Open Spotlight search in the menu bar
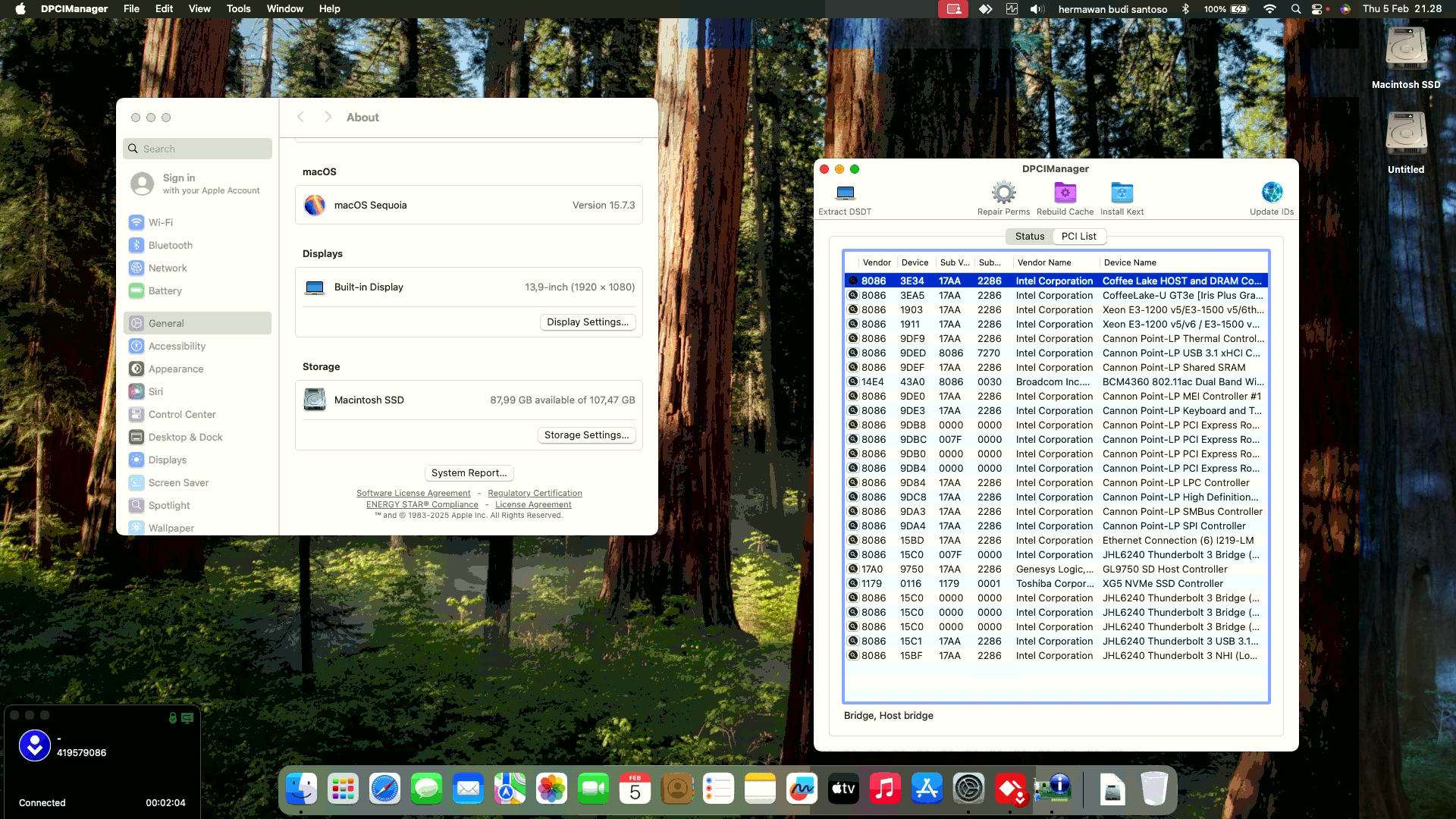1456x819 pixels. (1296, 9)
